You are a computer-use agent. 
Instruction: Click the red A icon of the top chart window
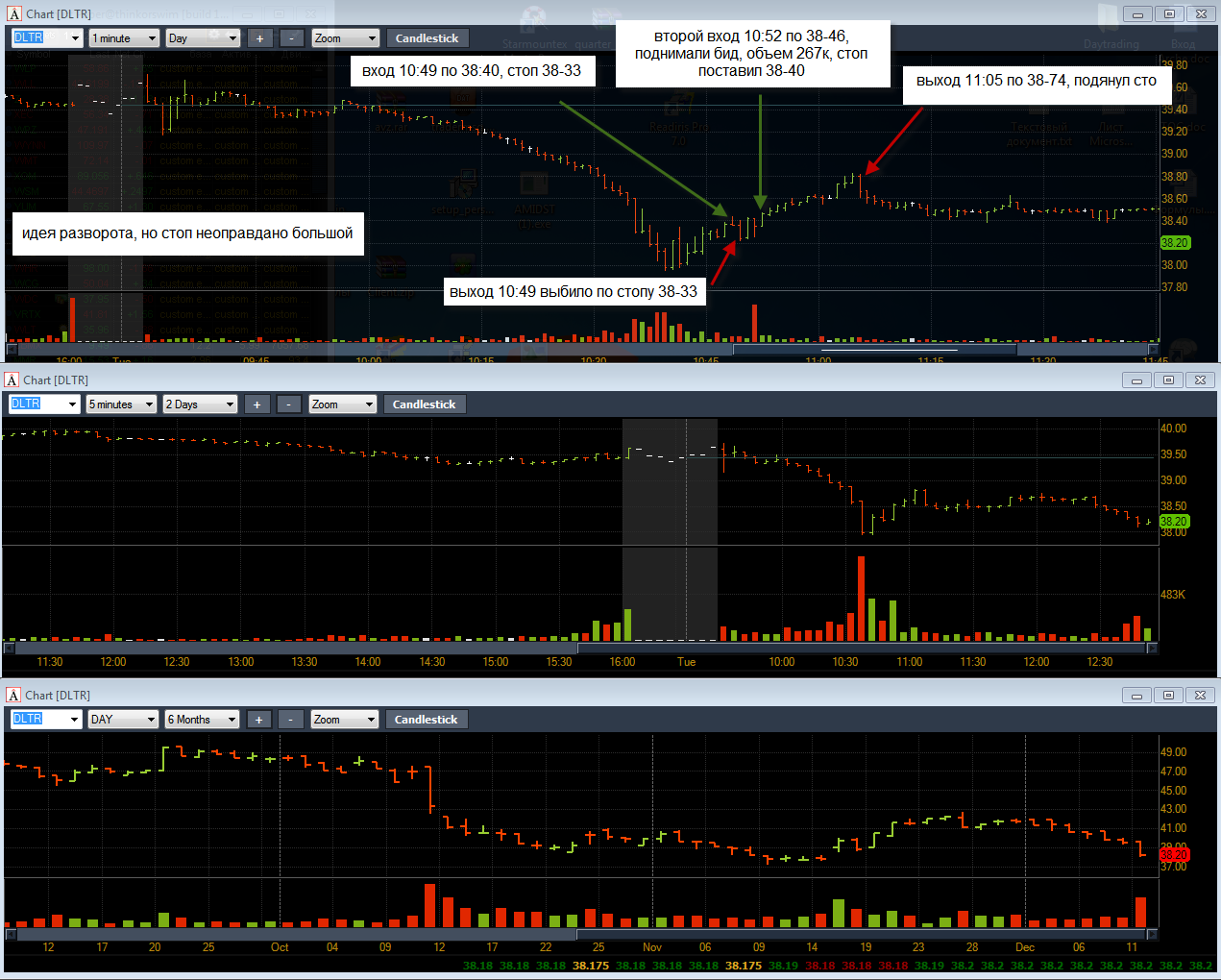(x=13, y=13)
